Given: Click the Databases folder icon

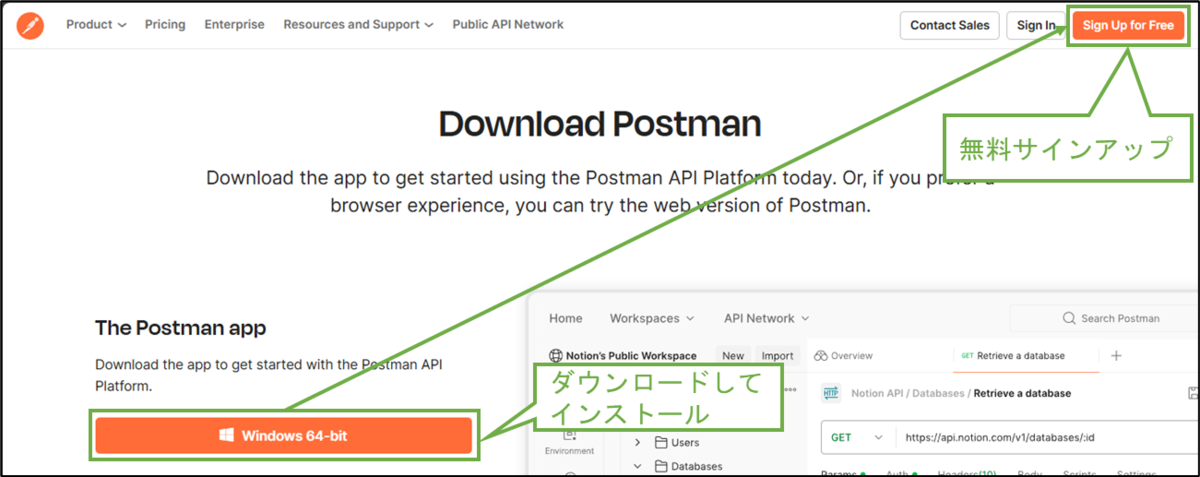Looking at the screenshot, I should tap(661, 466).
